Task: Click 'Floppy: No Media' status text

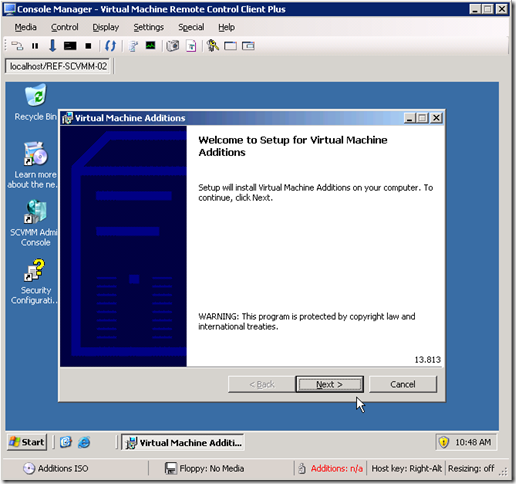Action: coord(212,468)
